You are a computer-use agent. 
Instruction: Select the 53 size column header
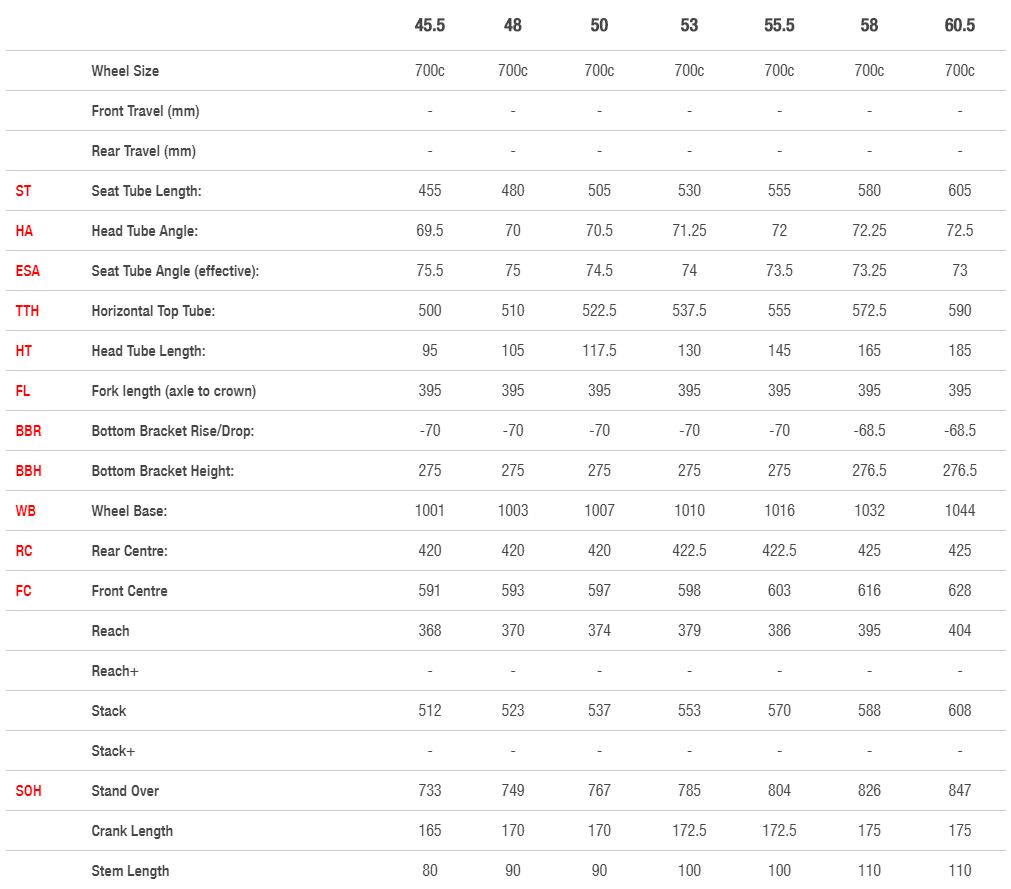(x=689, y=25)
